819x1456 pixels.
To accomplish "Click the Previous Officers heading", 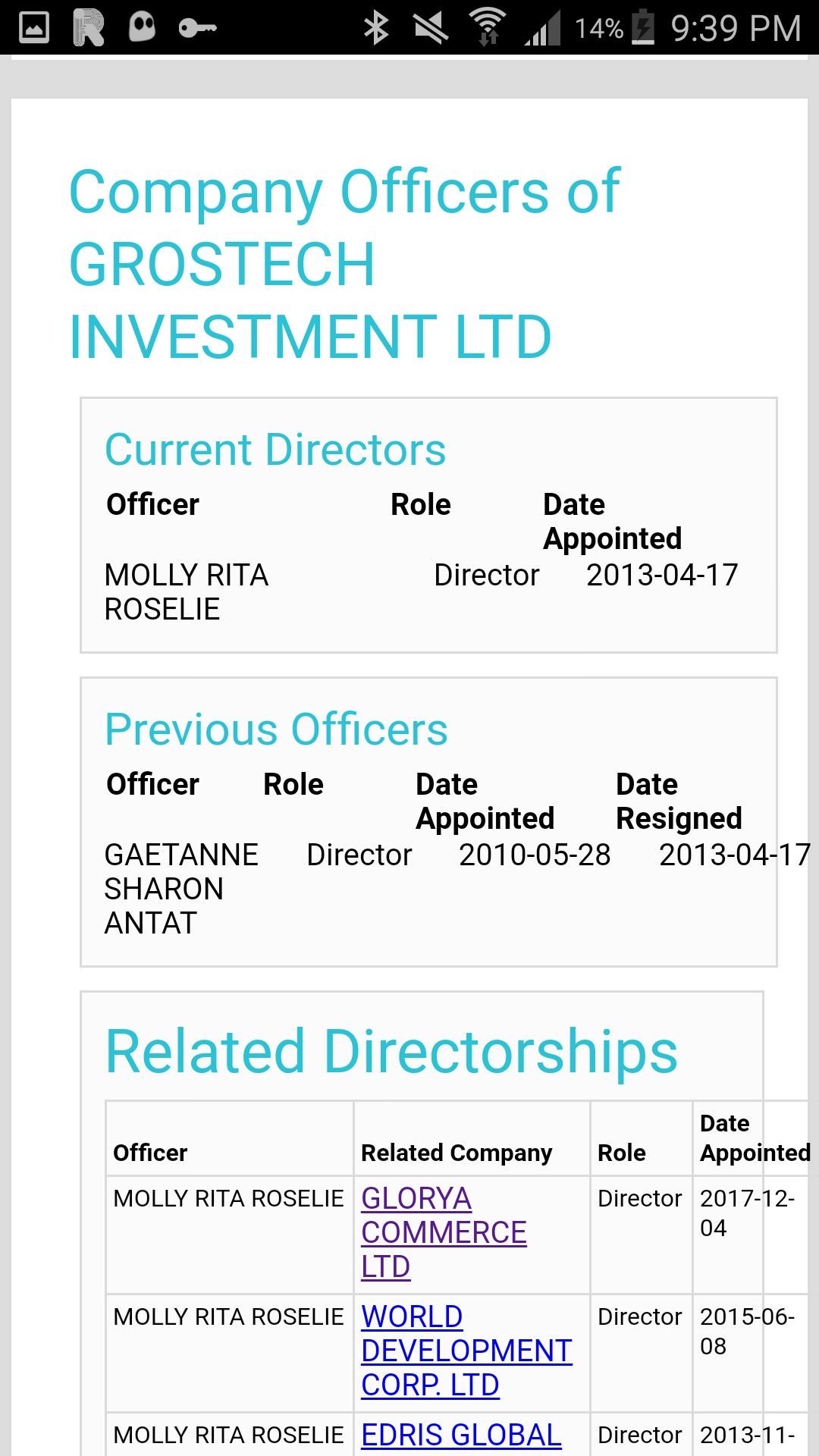I will click(x=276, y=730).
